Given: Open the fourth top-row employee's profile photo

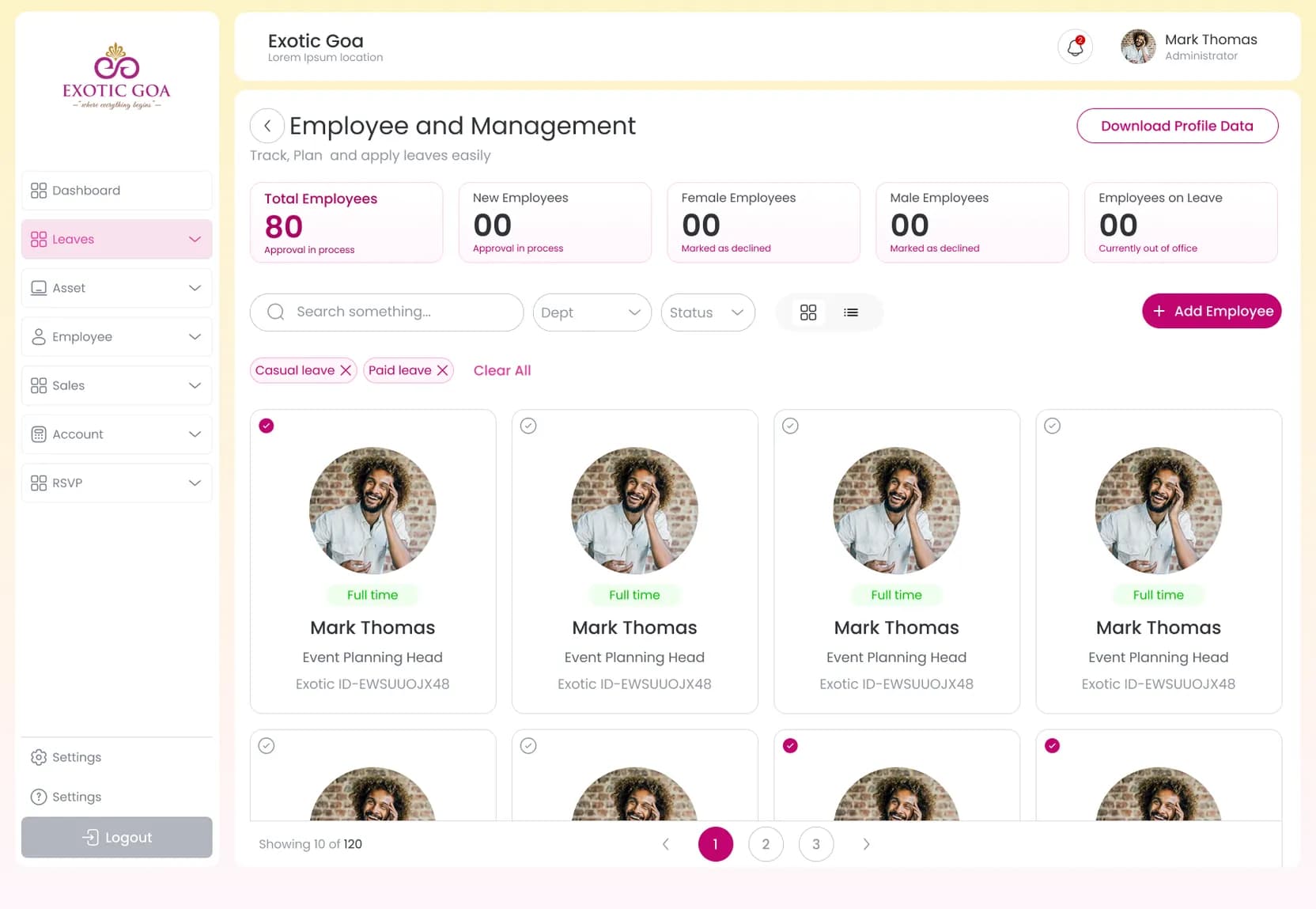Looking at the screenshot, I should [x=1159, y=511].
